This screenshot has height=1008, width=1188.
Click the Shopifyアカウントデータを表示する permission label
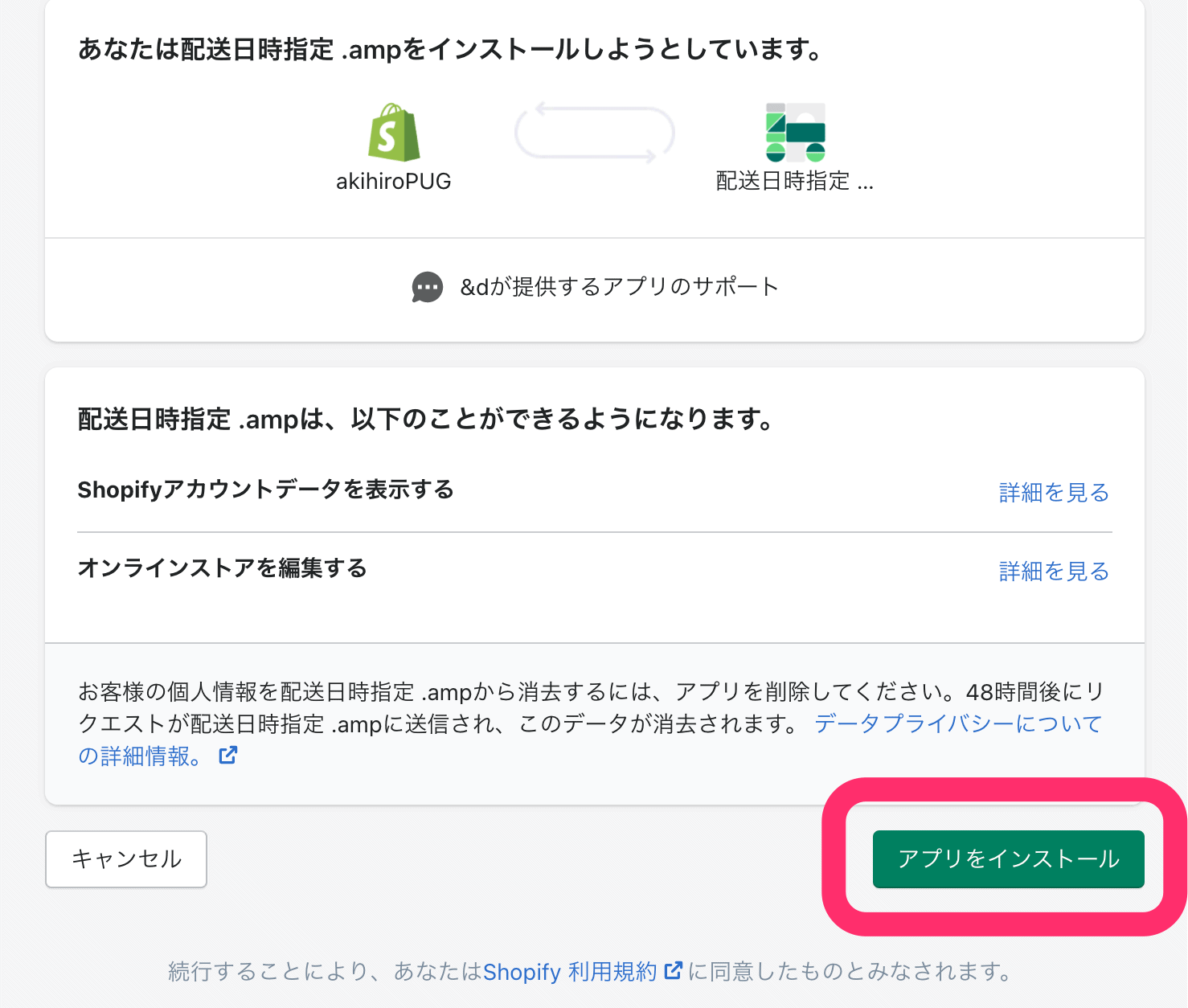265,490
